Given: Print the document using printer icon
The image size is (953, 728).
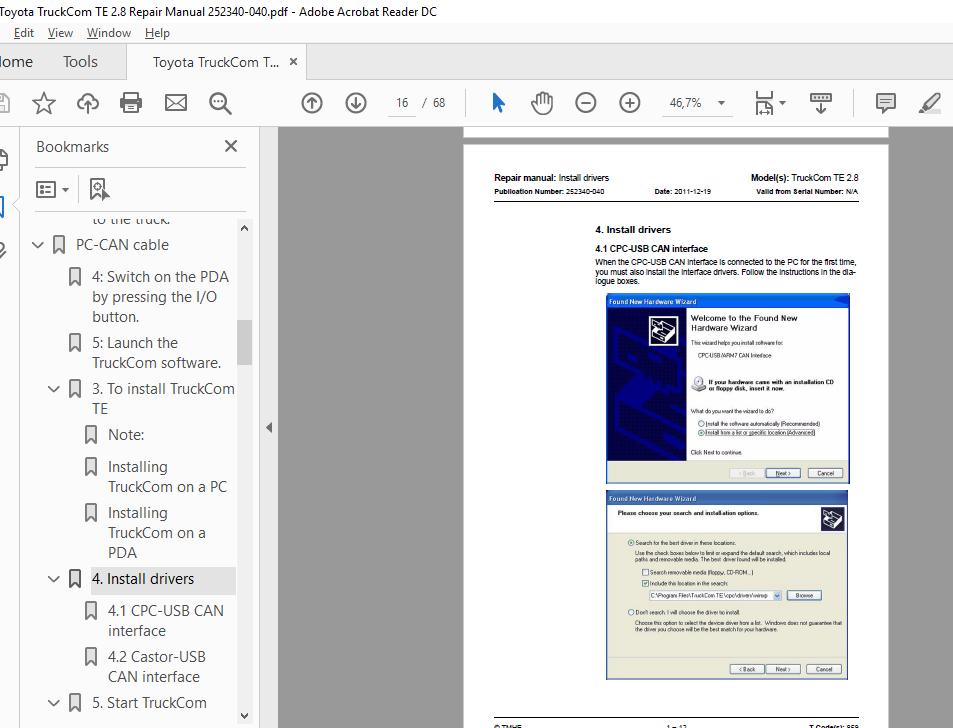Looking at the screenshot, I should [131, 103].
